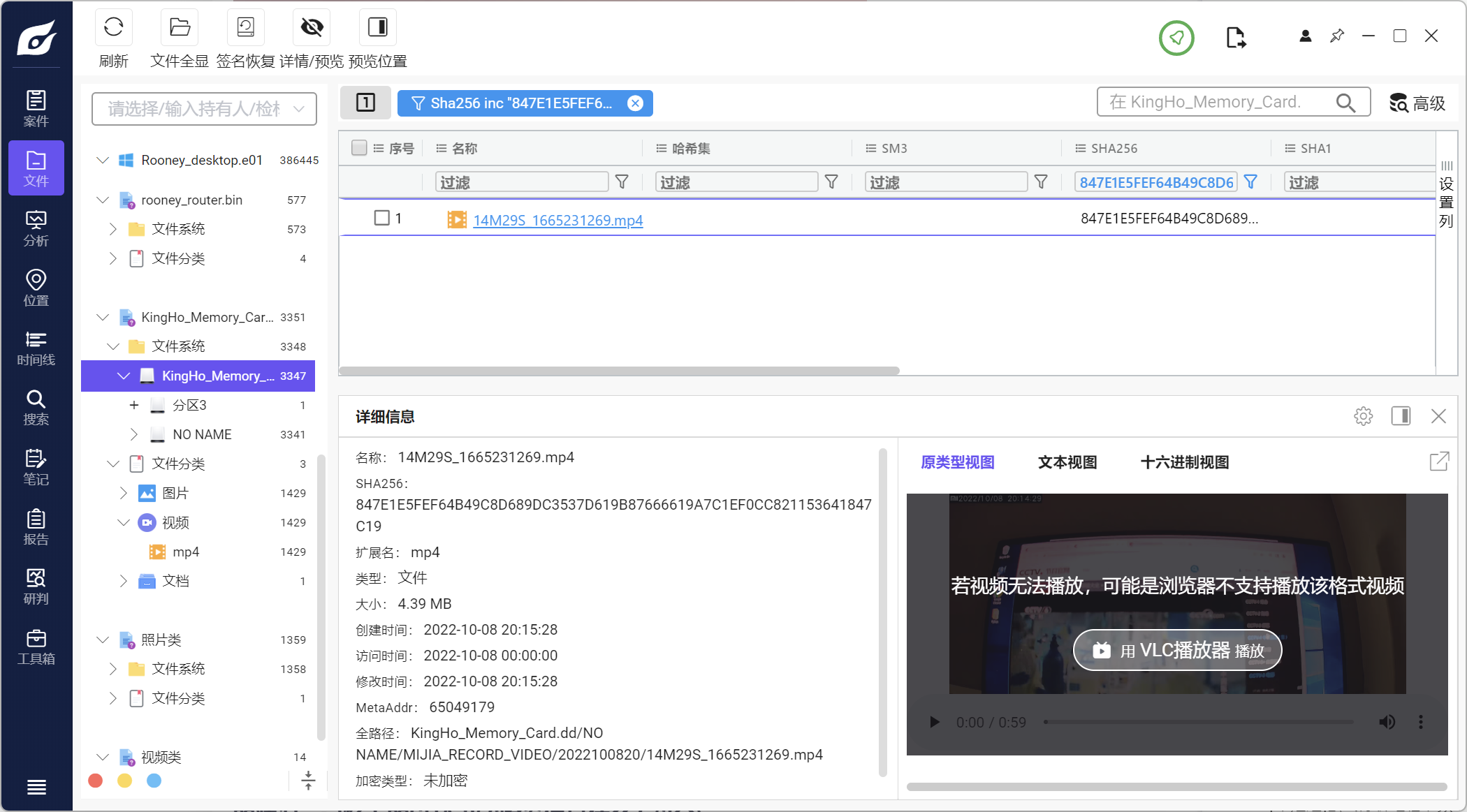Click the video progress seek bar
Screen dimensions: 1467x812
pyautogui.click(x=1199, y=722)
